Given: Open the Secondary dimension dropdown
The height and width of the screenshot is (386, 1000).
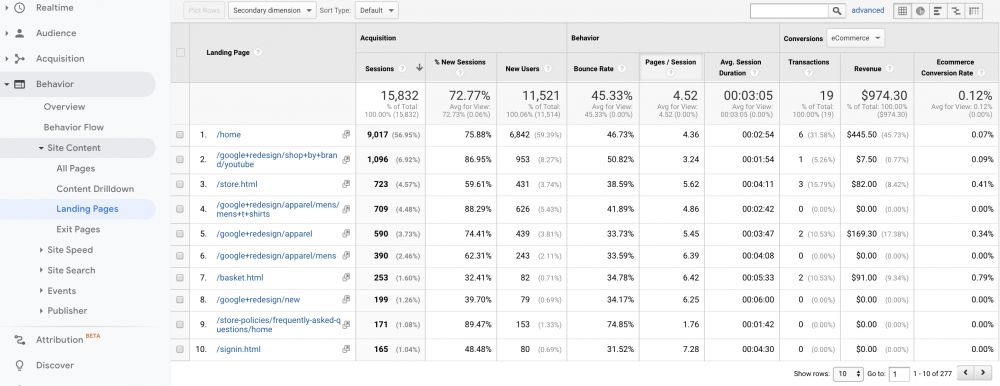Looking at the screenshot, I should pyautogui.click(x=272, y=10).
